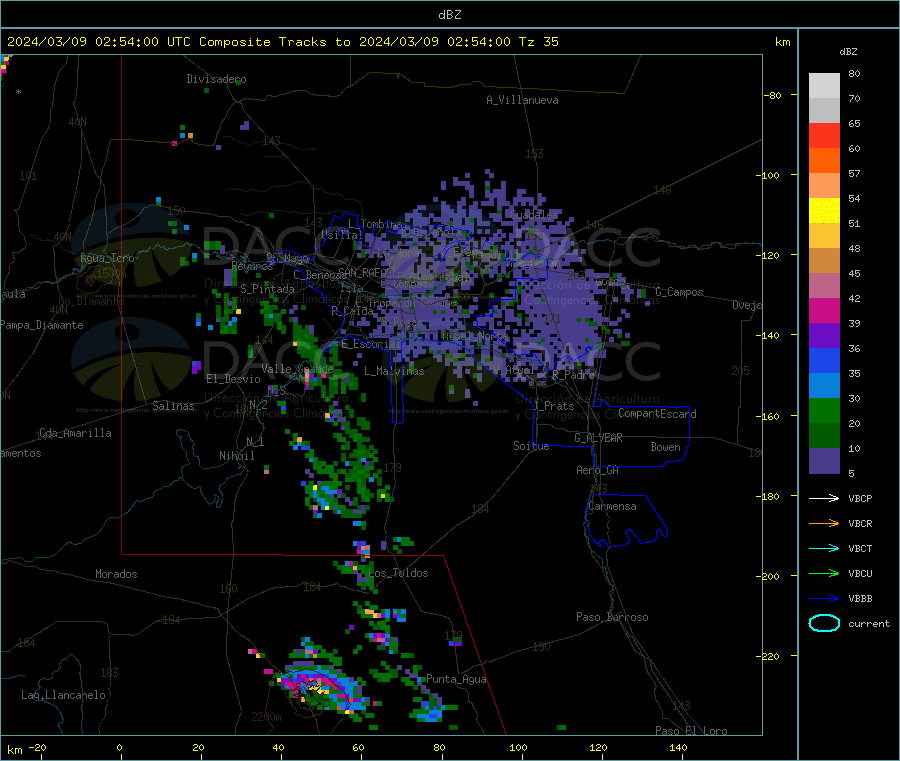Click the 'Soitue' map label
Screen dimensions: 900x761
[531, 446]
